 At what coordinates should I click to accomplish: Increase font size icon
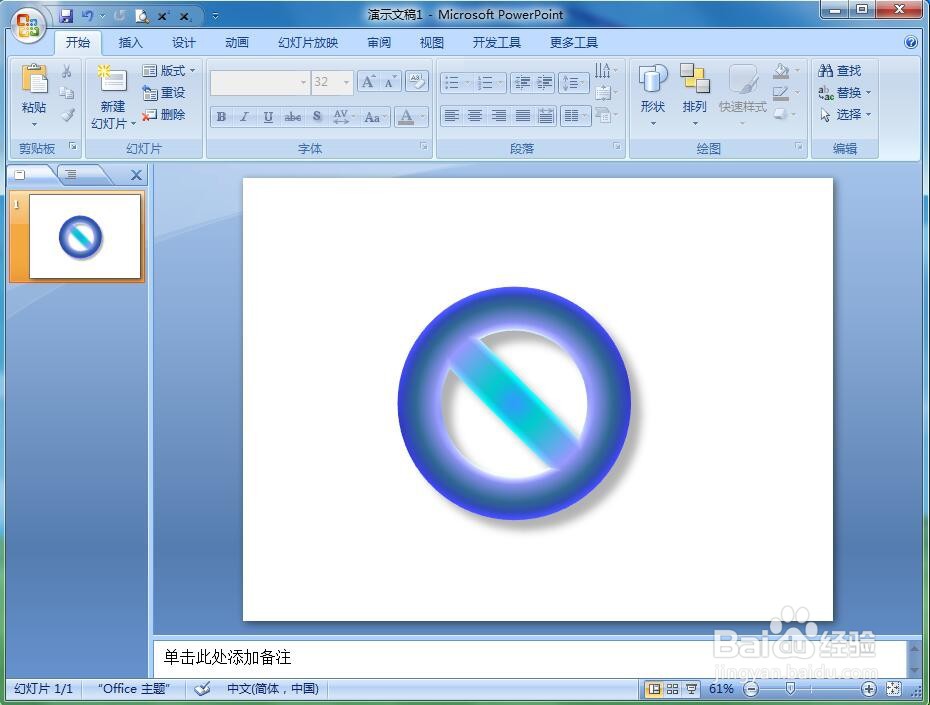point(368,82)
